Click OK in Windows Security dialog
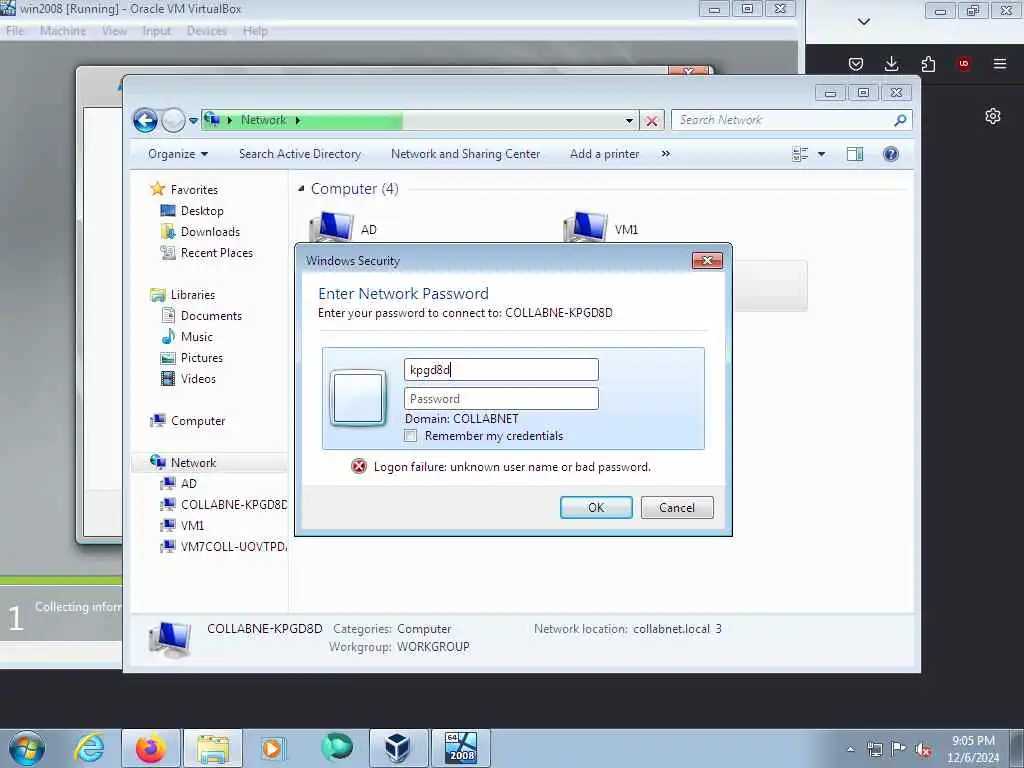 pyautogui.click(x=596, y=507)
